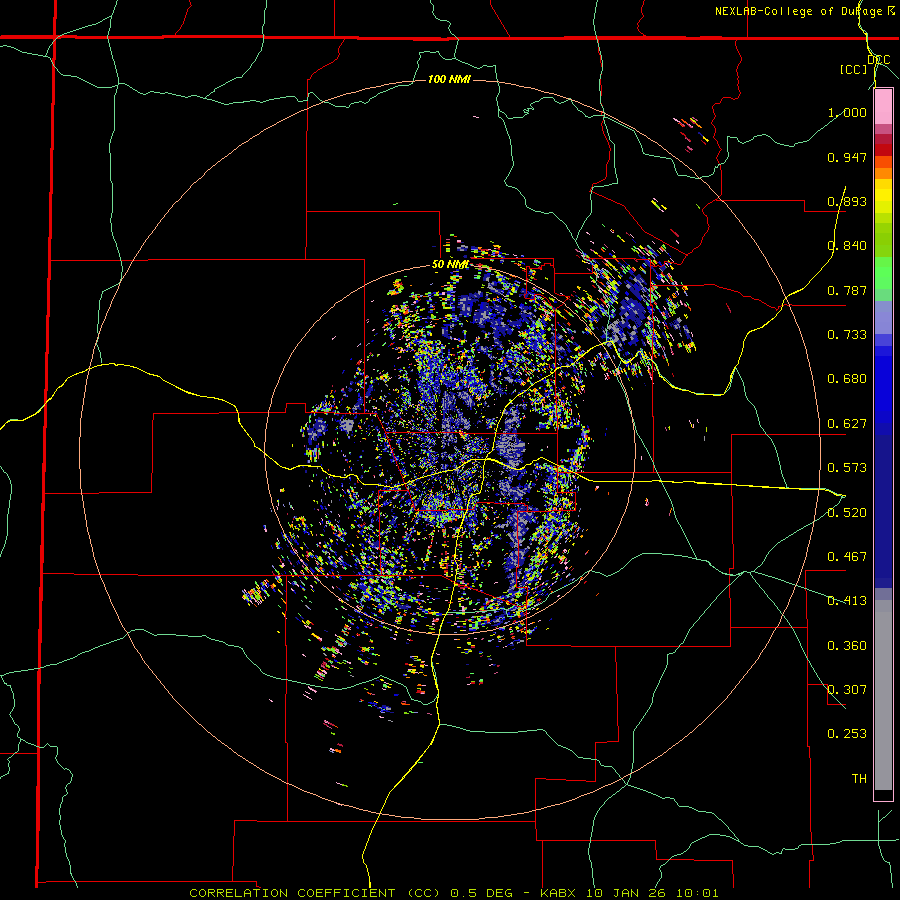The image size is (900, 900).
Task: Click the 0.360 color scale value
Action: coord(847,646)
